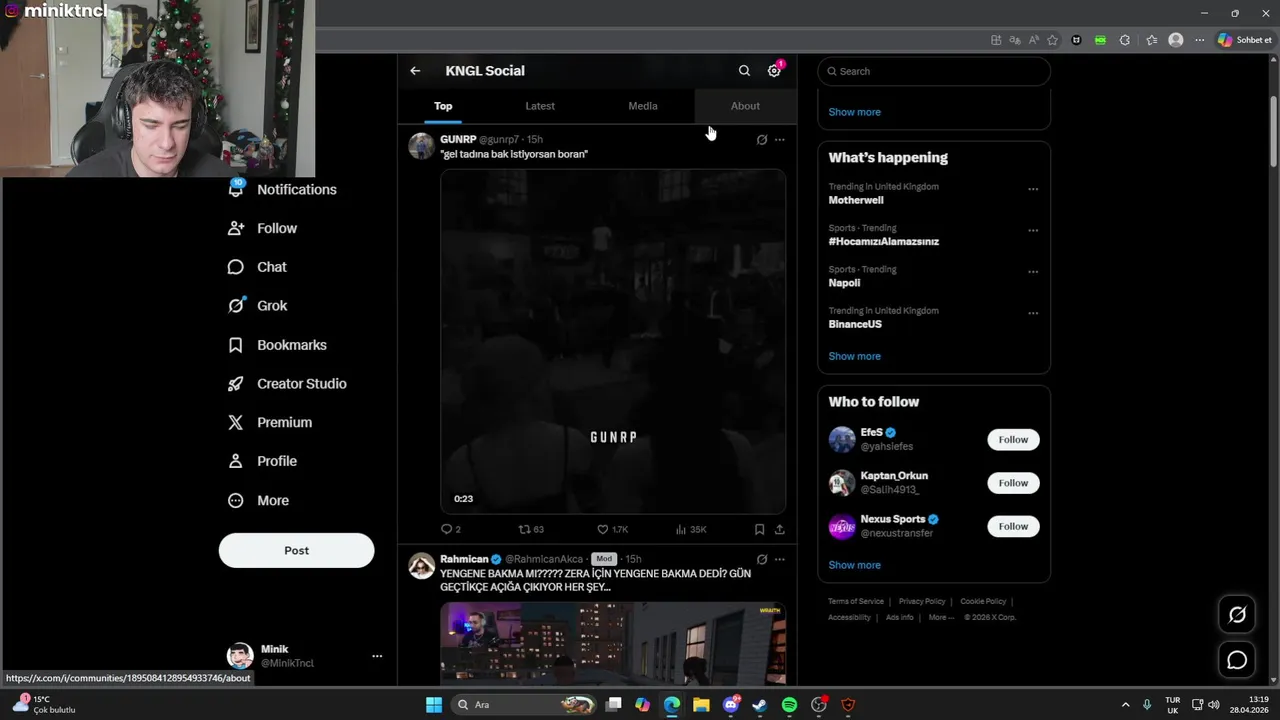
Task: Open More menu in left sidebar
Action: click(259, 500)
